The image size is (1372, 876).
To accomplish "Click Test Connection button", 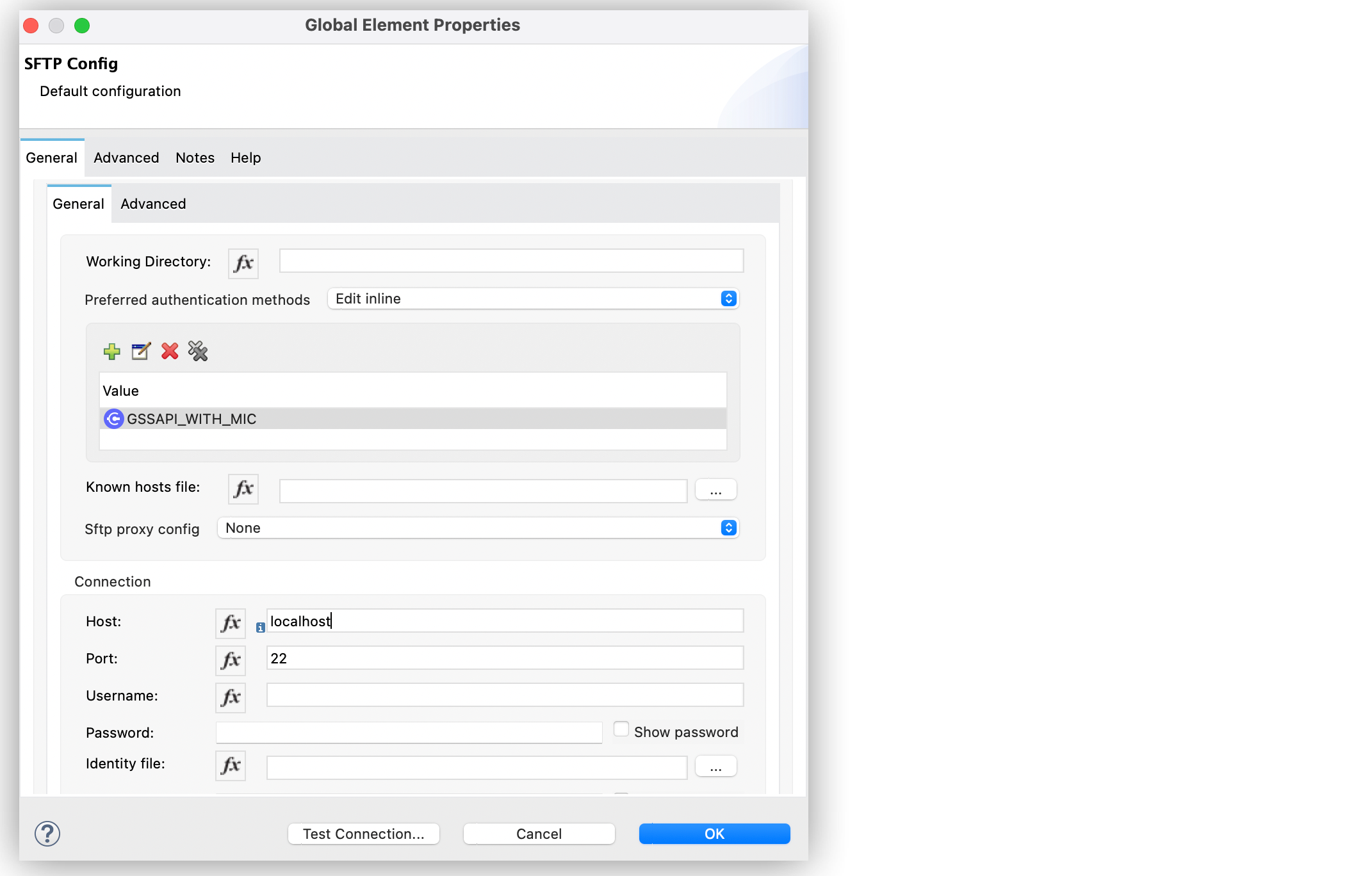I will point(363,833).
